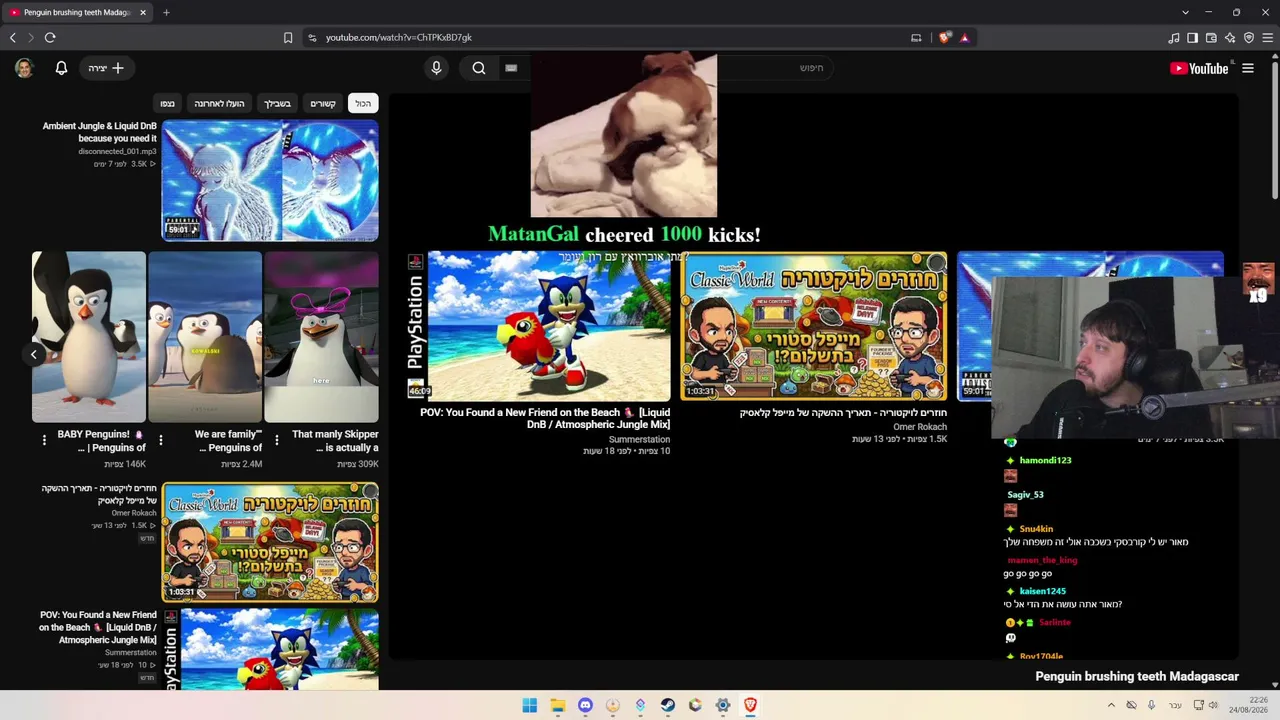
Task: Switch the עבר keyboard language indicator
Action: coord(1175,705)
